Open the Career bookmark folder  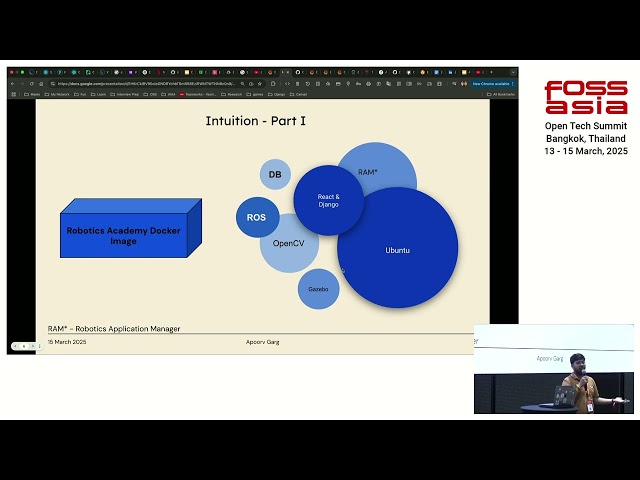299,94
